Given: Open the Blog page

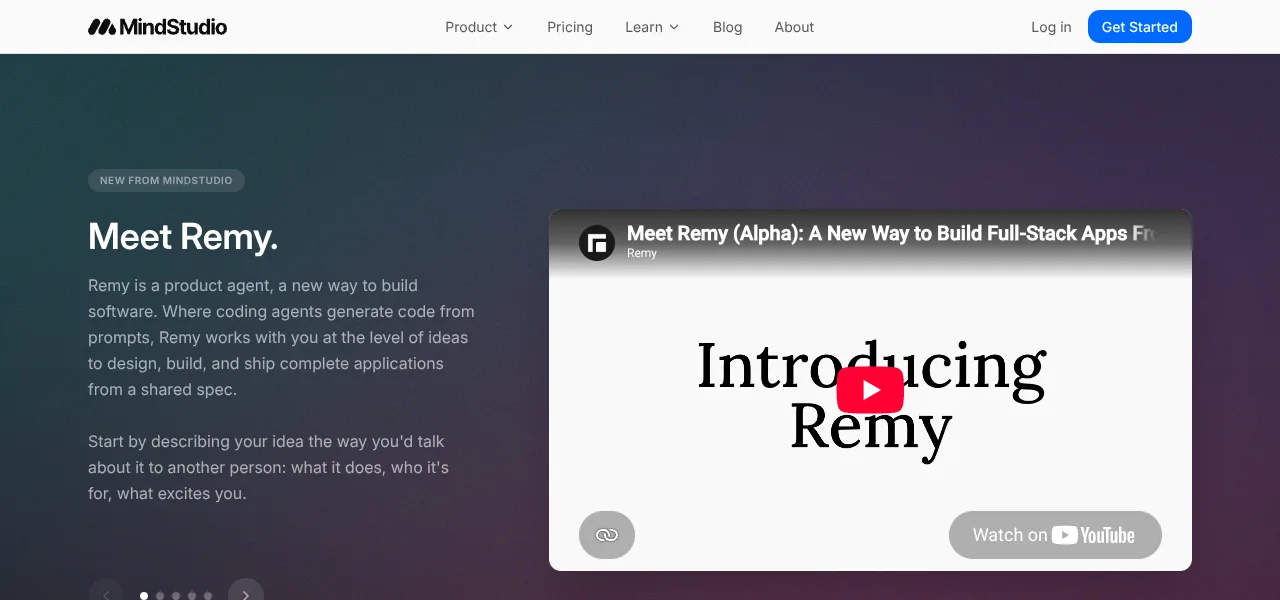Looking at the screenshot, I should tap(727, 27).
